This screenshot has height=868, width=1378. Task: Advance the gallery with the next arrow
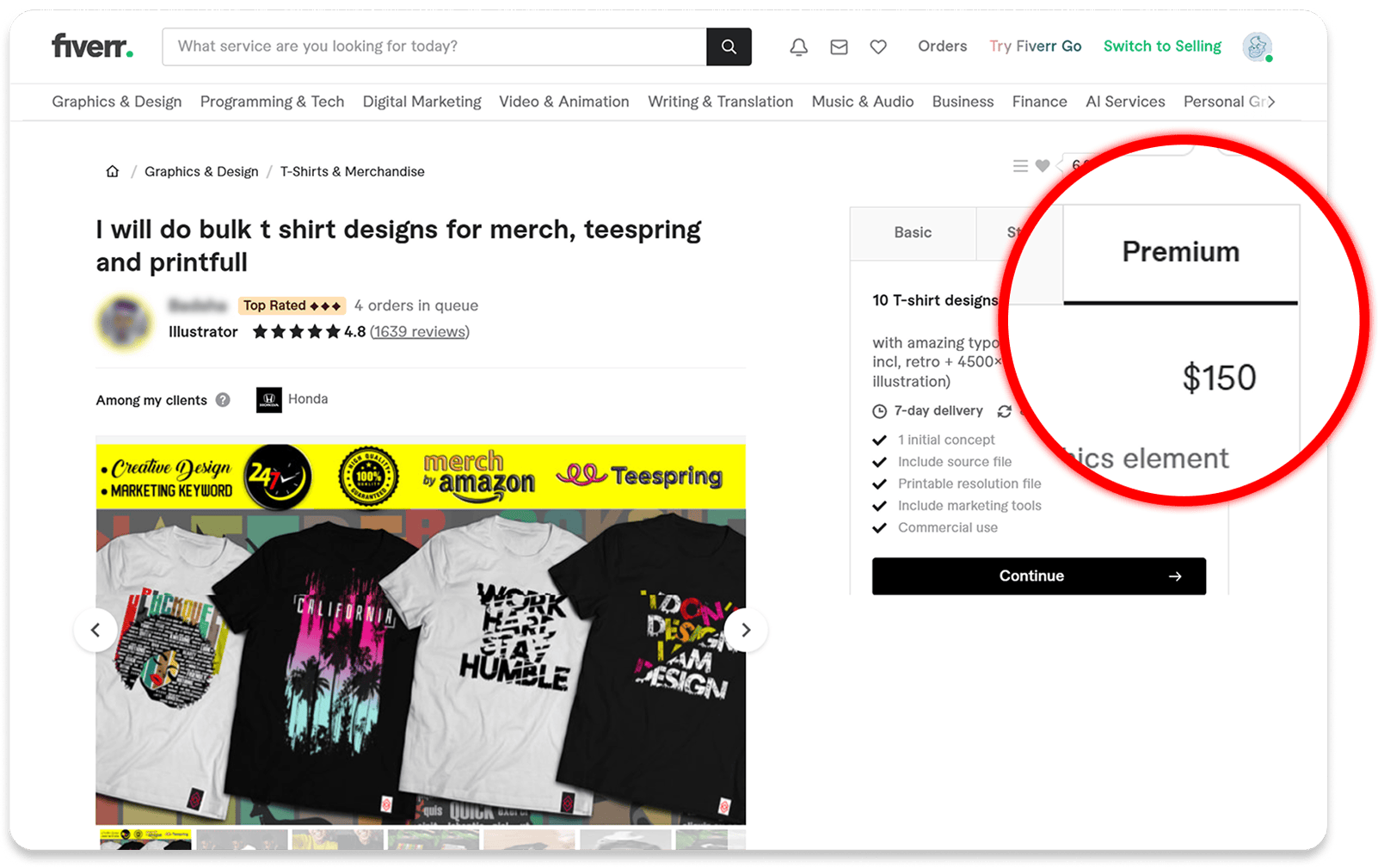click(x=745, y=630)
